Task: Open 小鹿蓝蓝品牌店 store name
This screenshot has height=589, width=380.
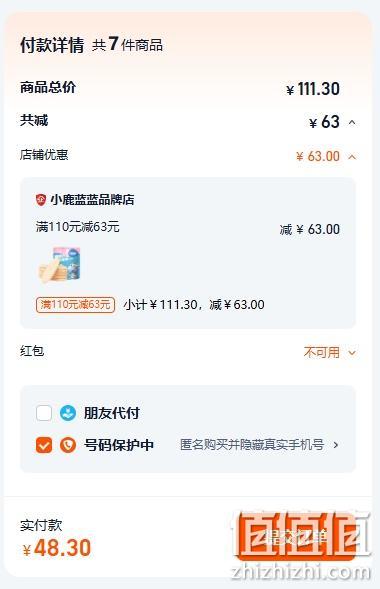Action: [x=92, y=200]
